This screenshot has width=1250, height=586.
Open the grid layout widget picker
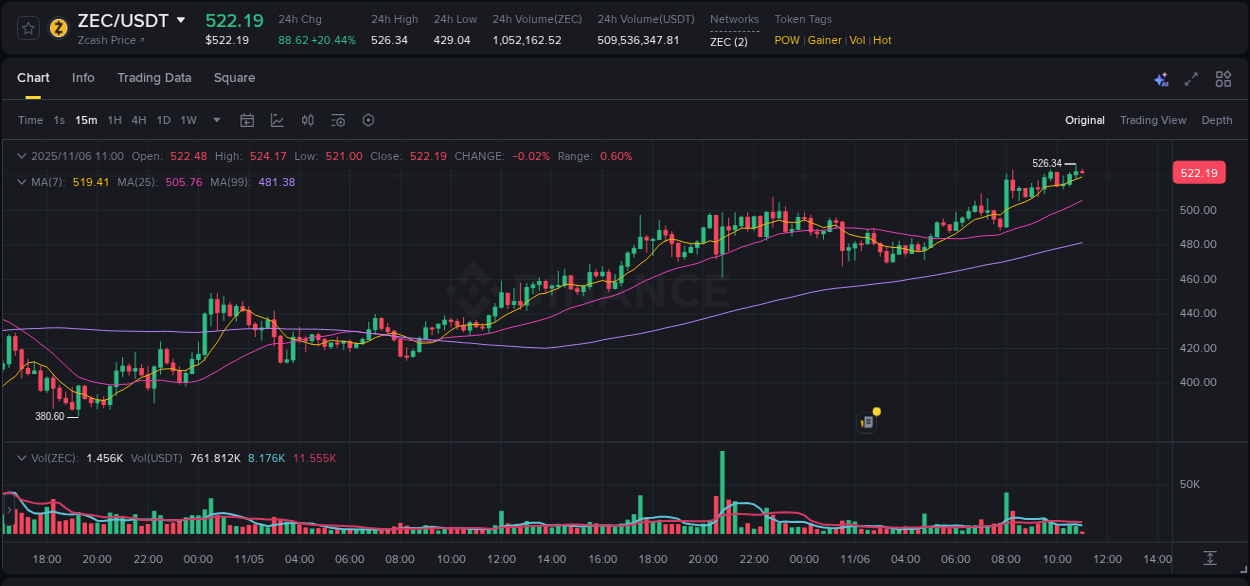pos(1223,78)
